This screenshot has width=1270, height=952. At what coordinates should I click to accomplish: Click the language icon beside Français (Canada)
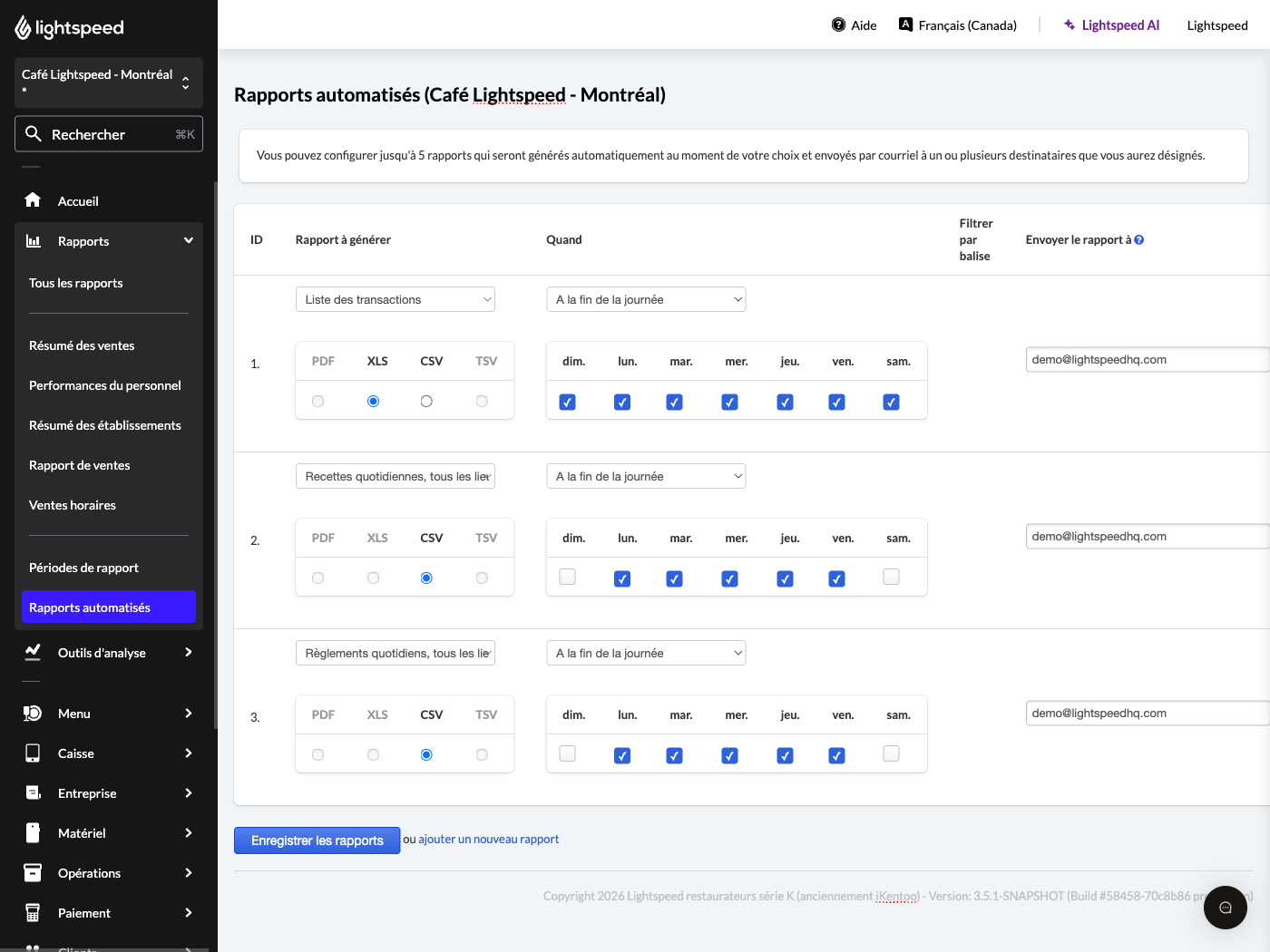coord(905,24)
